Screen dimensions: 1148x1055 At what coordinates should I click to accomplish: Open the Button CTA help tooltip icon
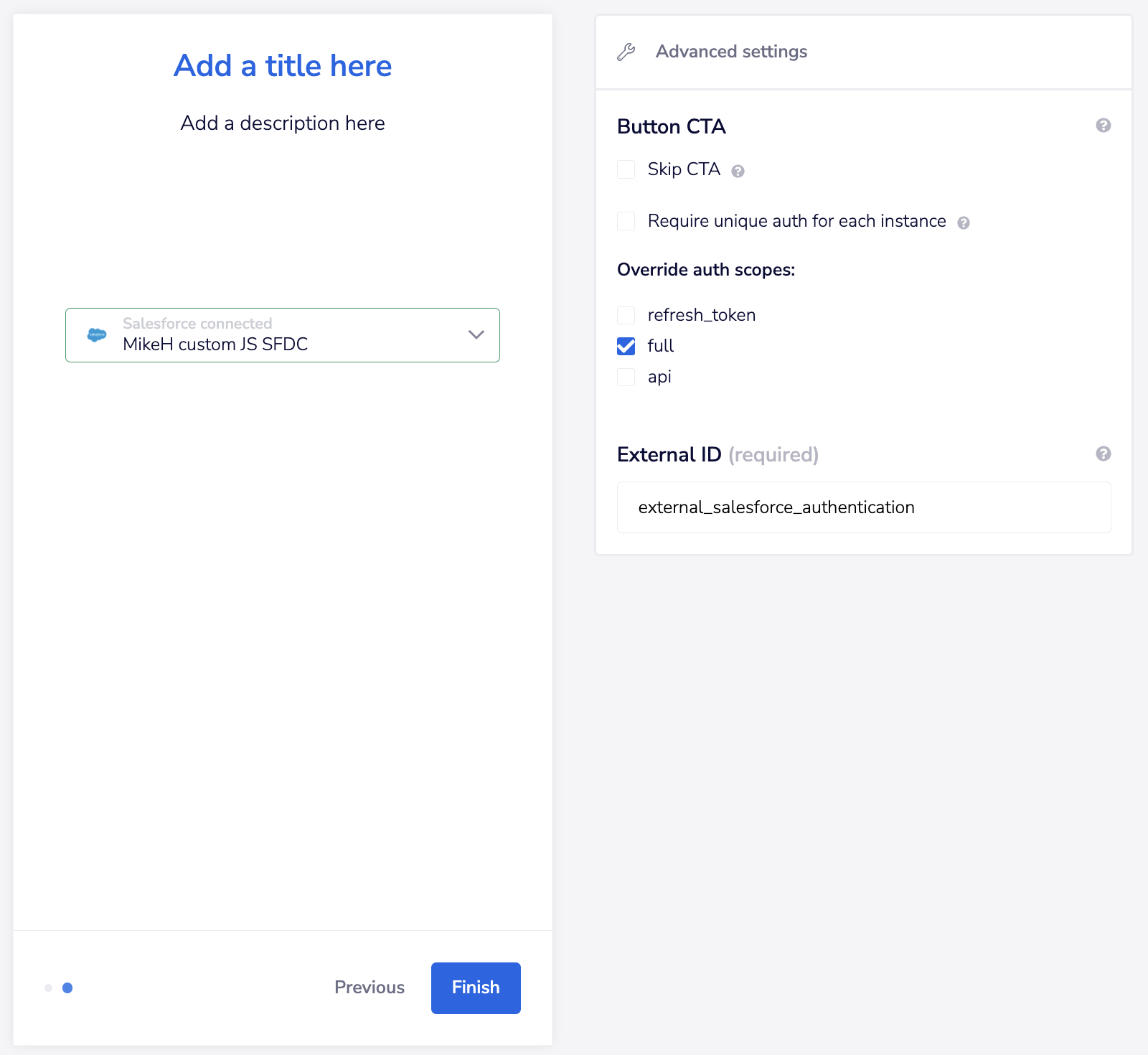[1103, 126]
